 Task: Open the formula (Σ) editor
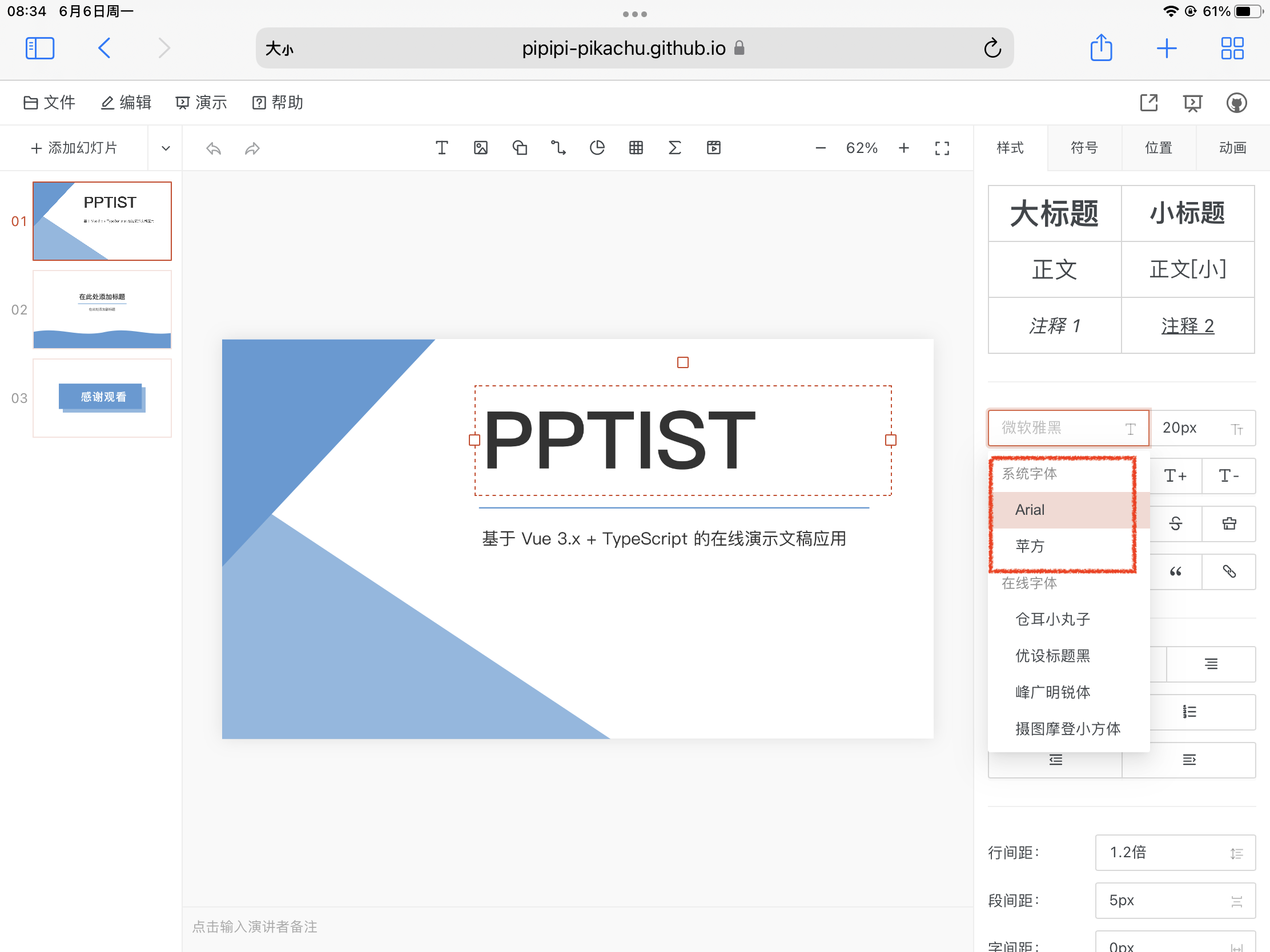tap(674, 147)
